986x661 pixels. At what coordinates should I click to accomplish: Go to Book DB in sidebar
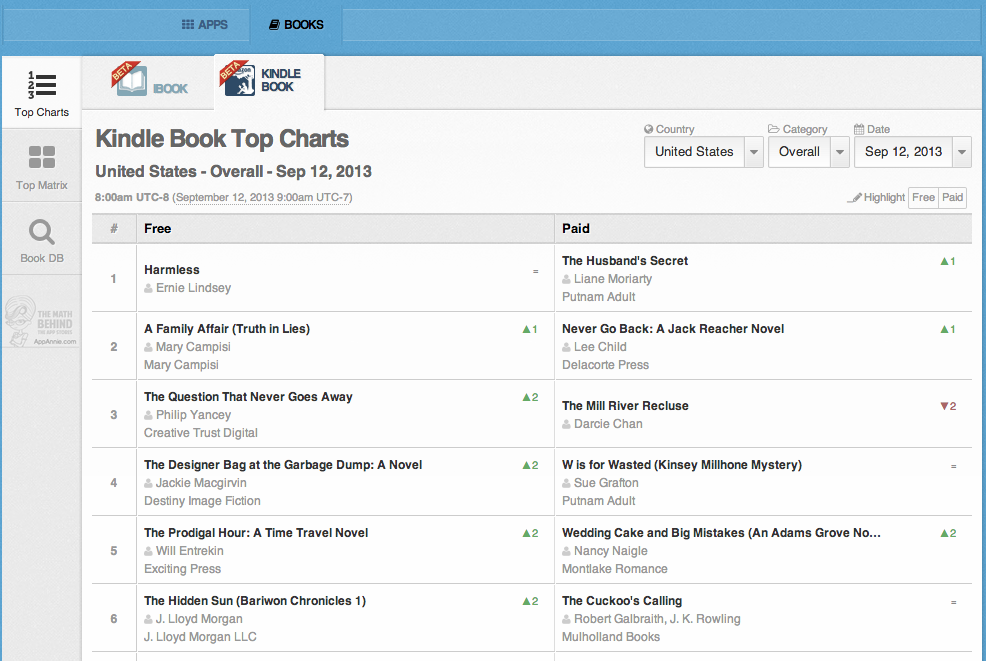42,239
